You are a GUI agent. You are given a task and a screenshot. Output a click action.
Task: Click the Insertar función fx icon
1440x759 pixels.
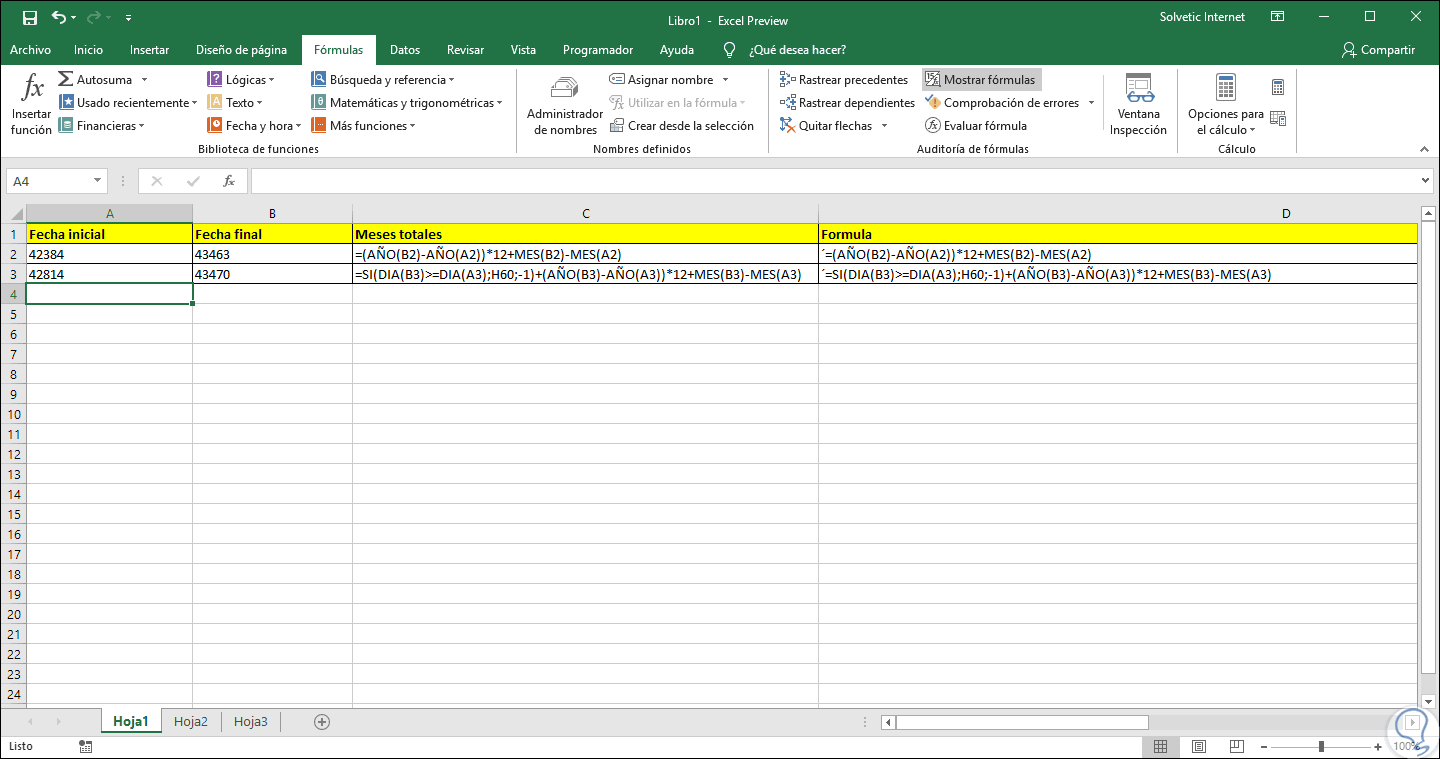[x=32, y=89]
